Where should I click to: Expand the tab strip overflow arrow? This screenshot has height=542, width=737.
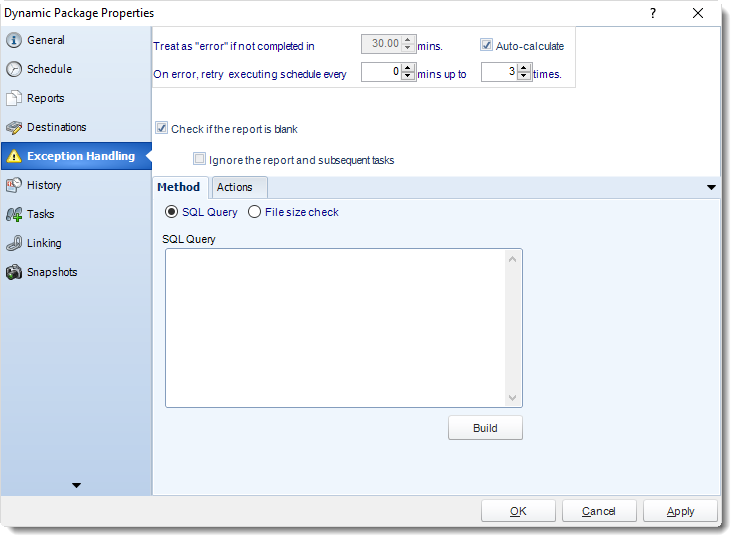click(x=711, y=187)
